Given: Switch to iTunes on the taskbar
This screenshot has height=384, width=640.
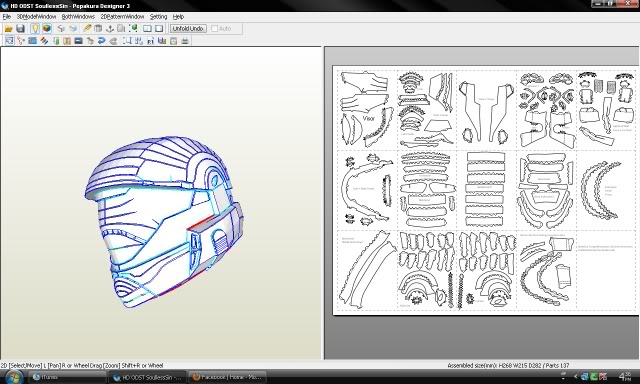Looking at the screenshot, I should click(x=67, y=377).
